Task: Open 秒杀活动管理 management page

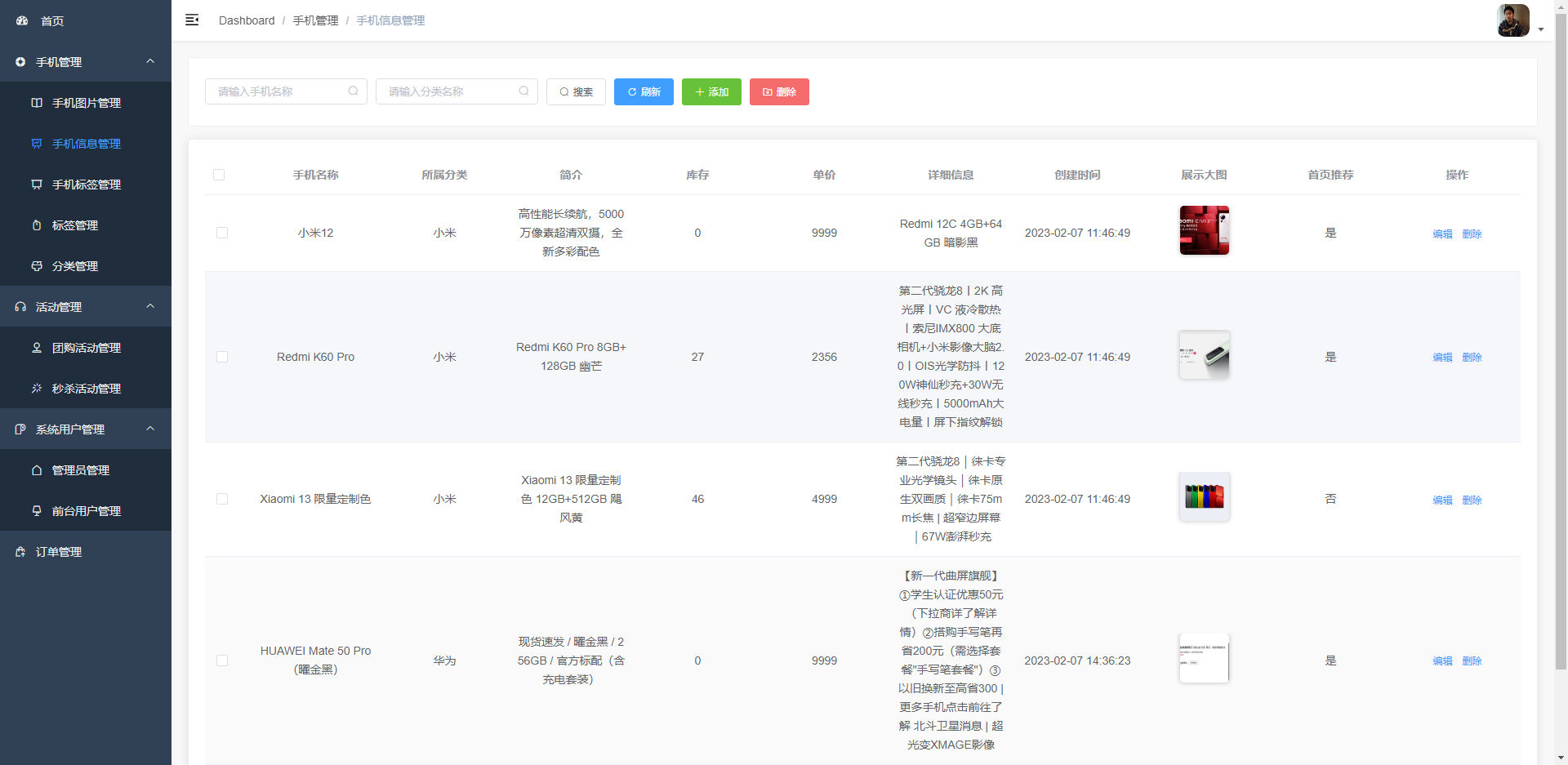Action: tap(86, 388)
